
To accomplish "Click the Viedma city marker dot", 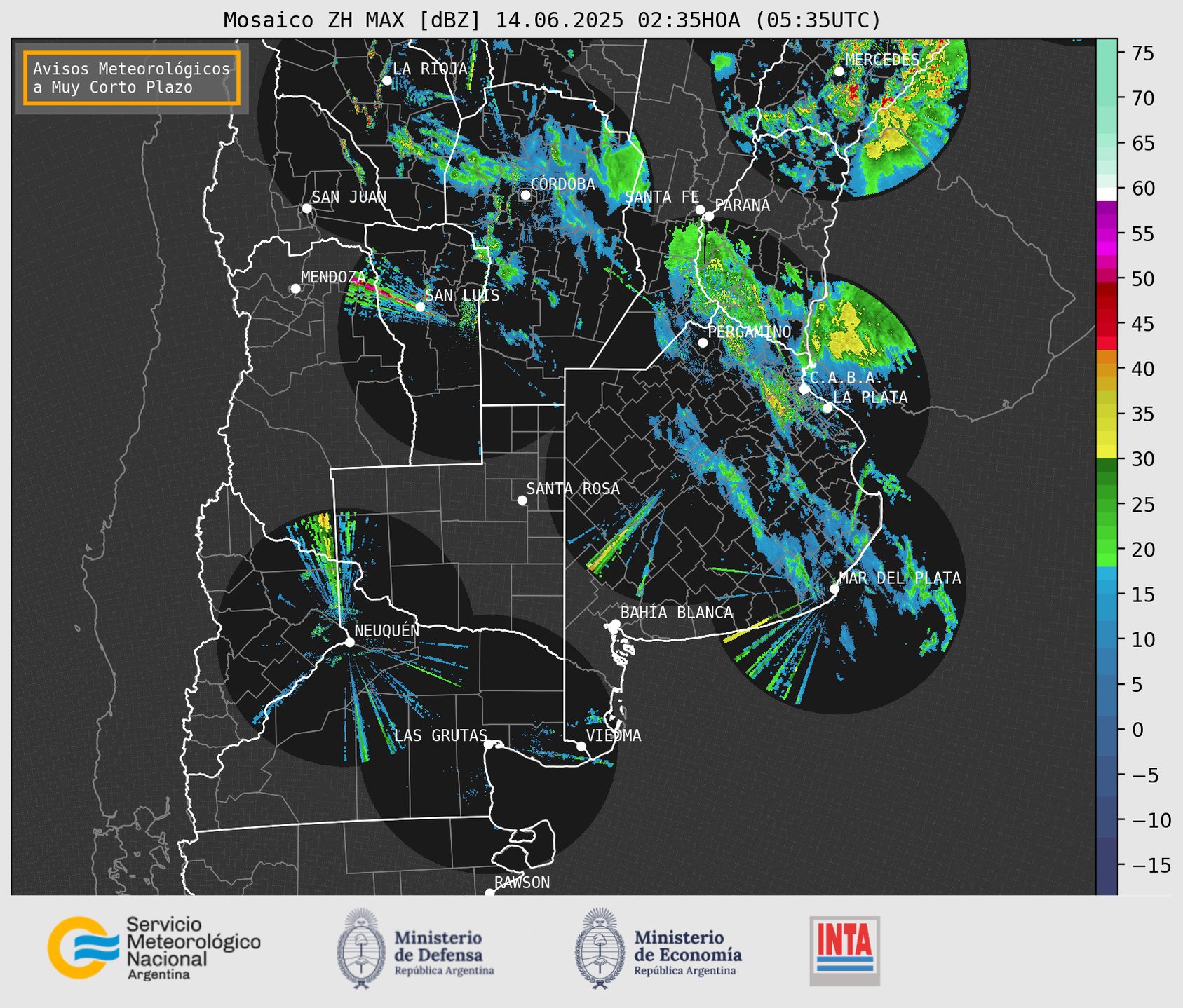I will 581,746.
